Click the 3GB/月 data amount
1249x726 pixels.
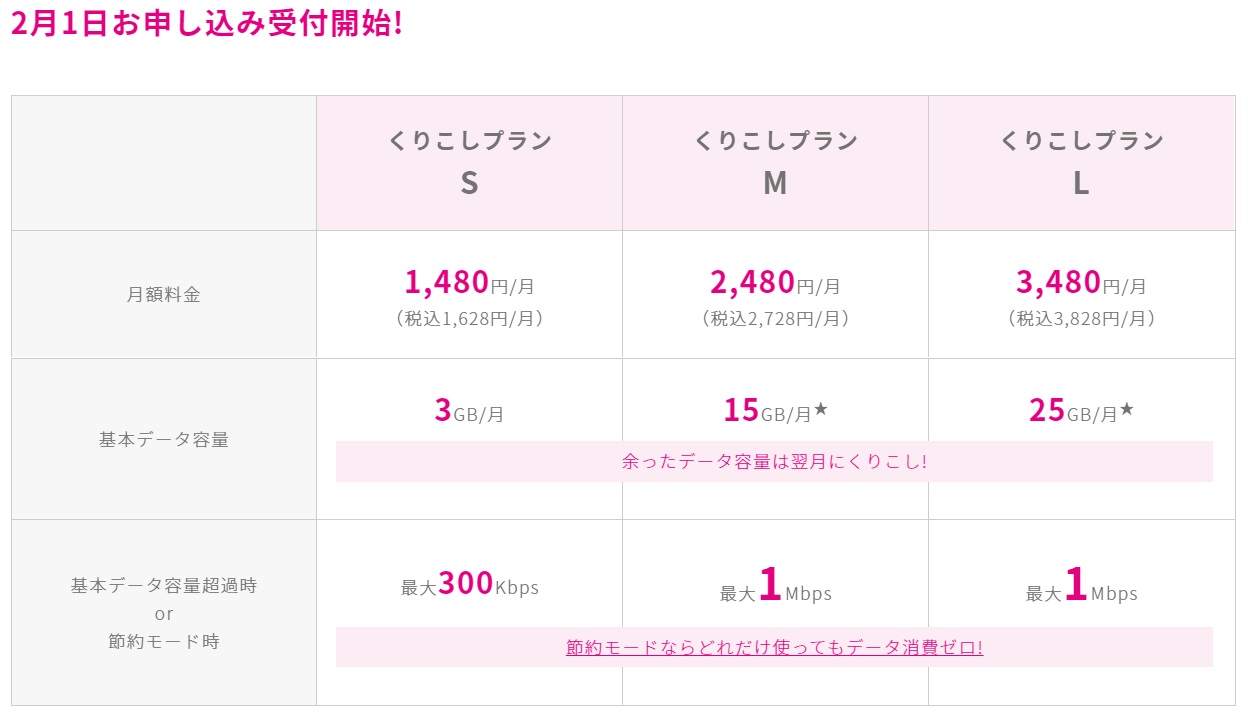point(469,411)
